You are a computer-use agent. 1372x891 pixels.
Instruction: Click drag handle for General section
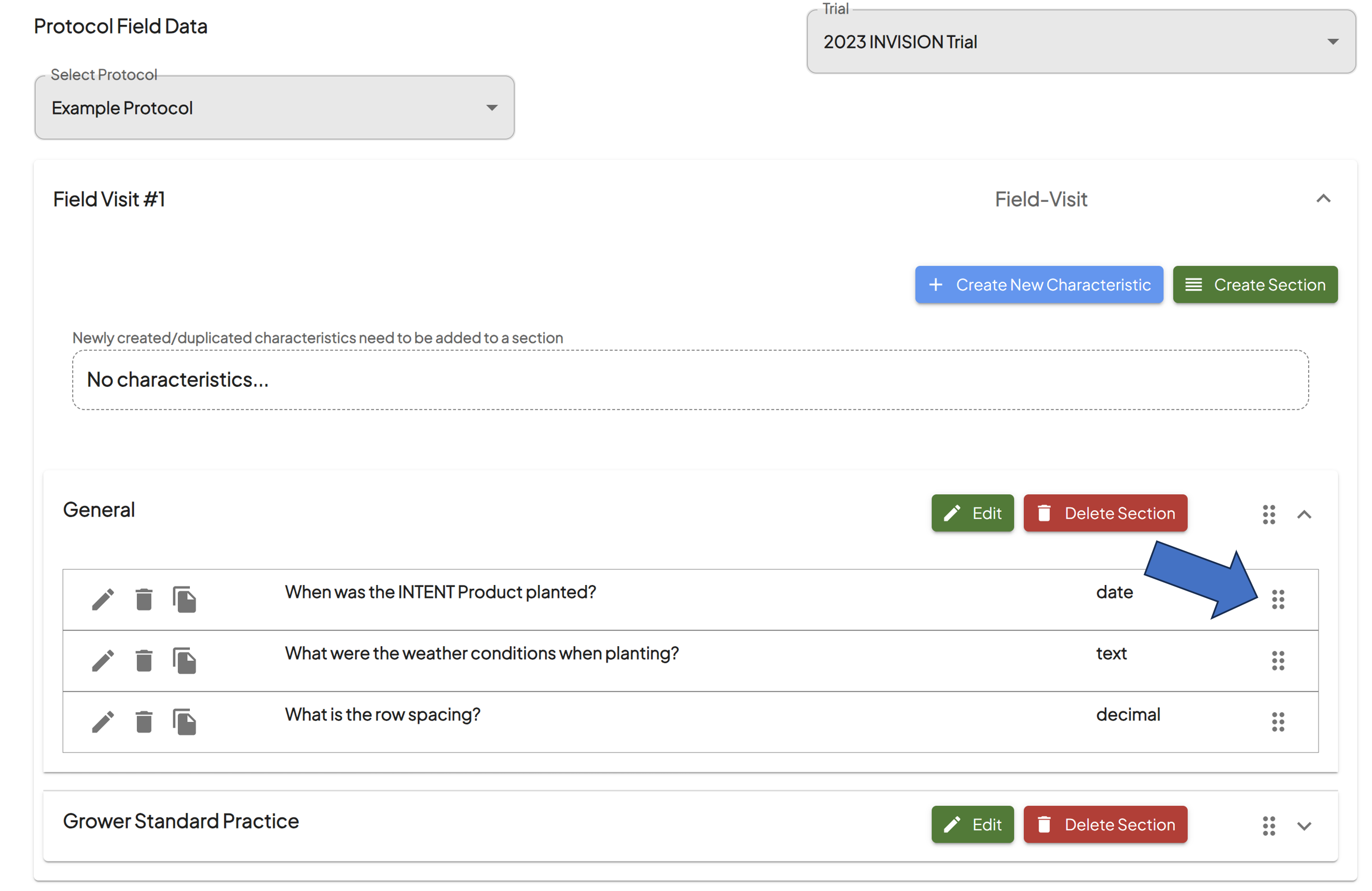pyautogui.click(x=1269, y=514)
